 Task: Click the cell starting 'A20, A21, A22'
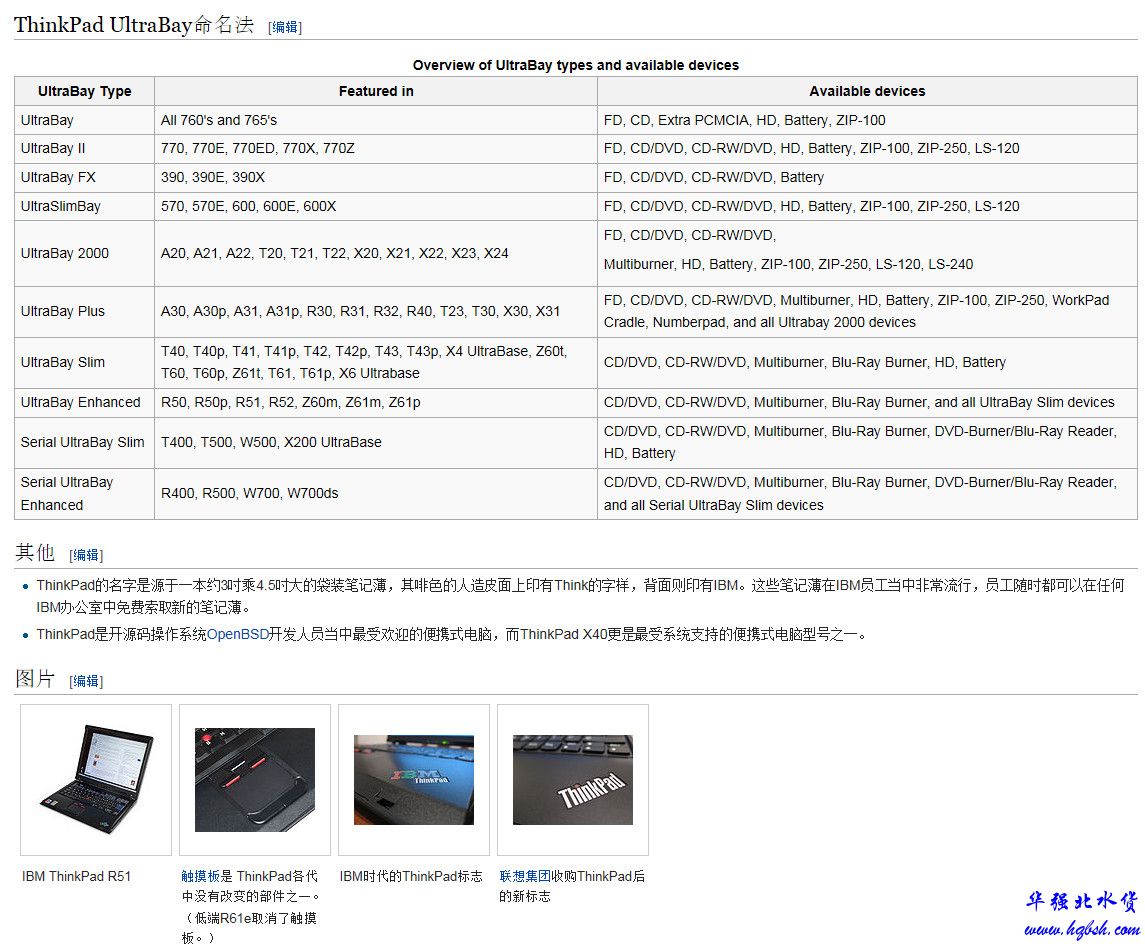coord(376,253)
